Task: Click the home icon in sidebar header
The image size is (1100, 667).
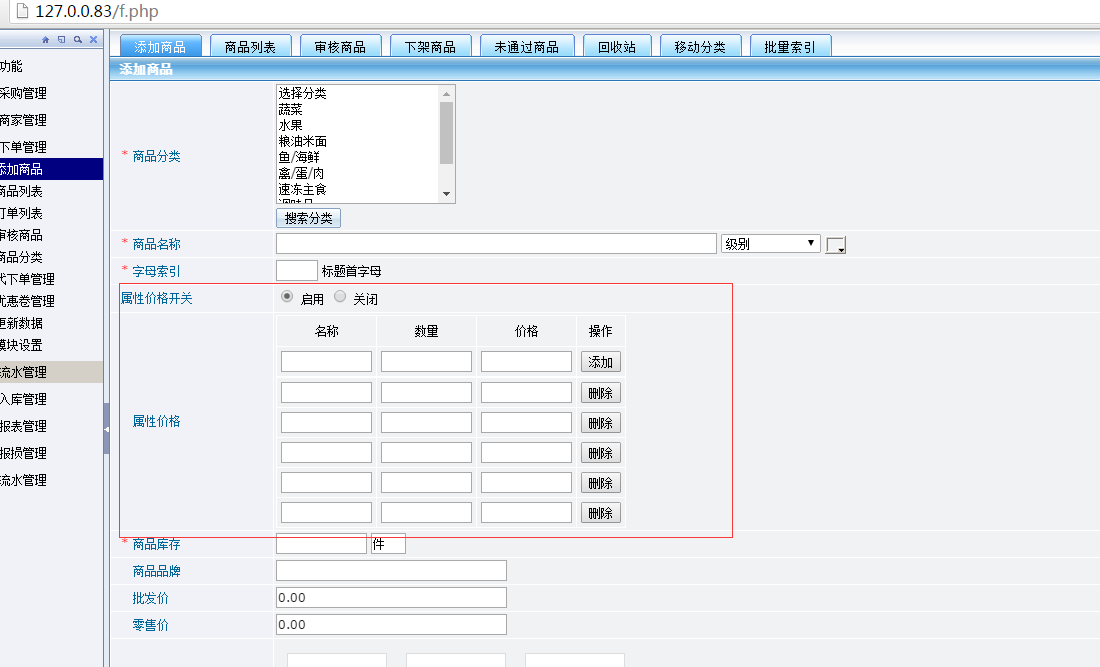Action: (x=46, y=40)
